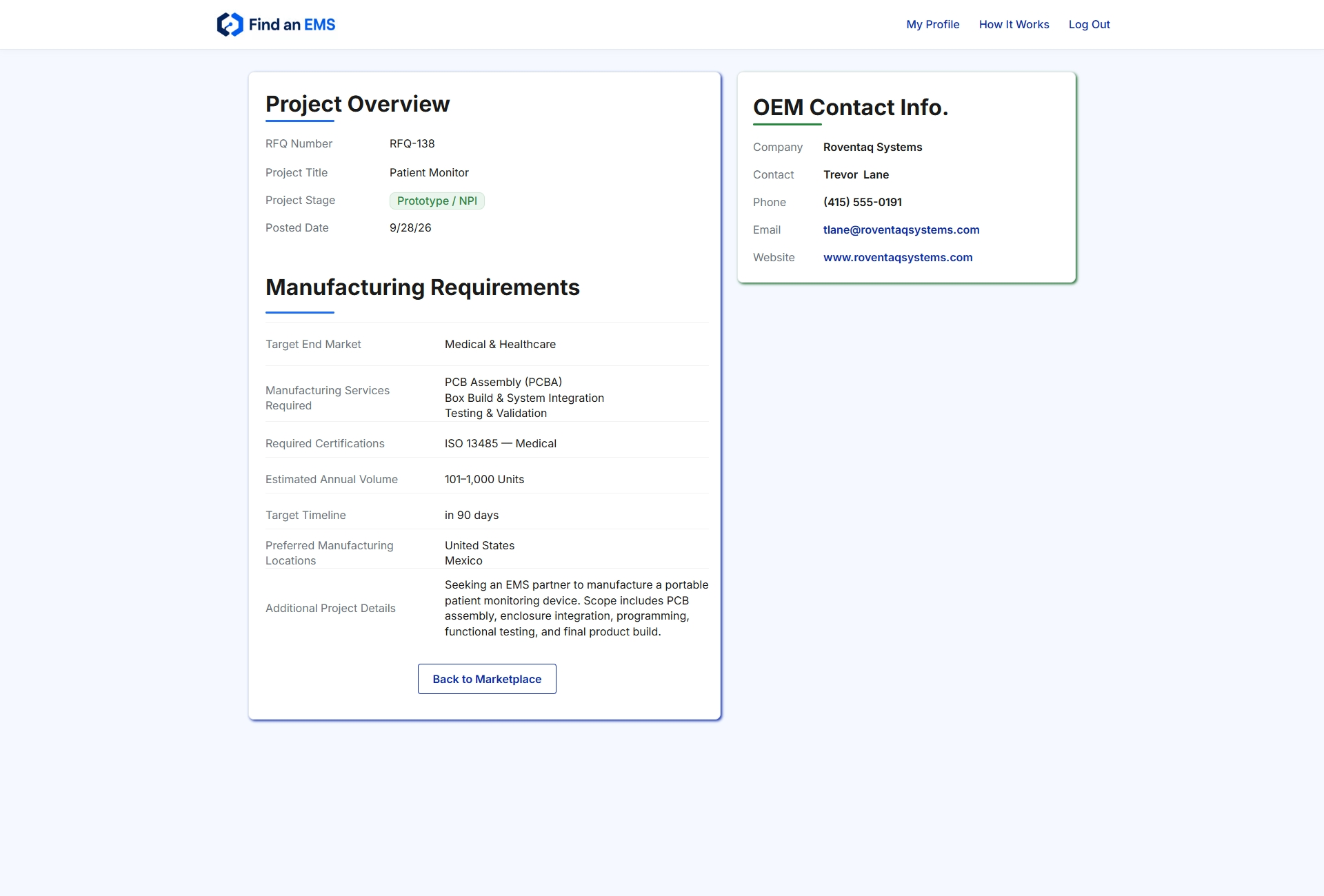
Task: Click the Additional Project Details label
Action: [x=330, y=608]
